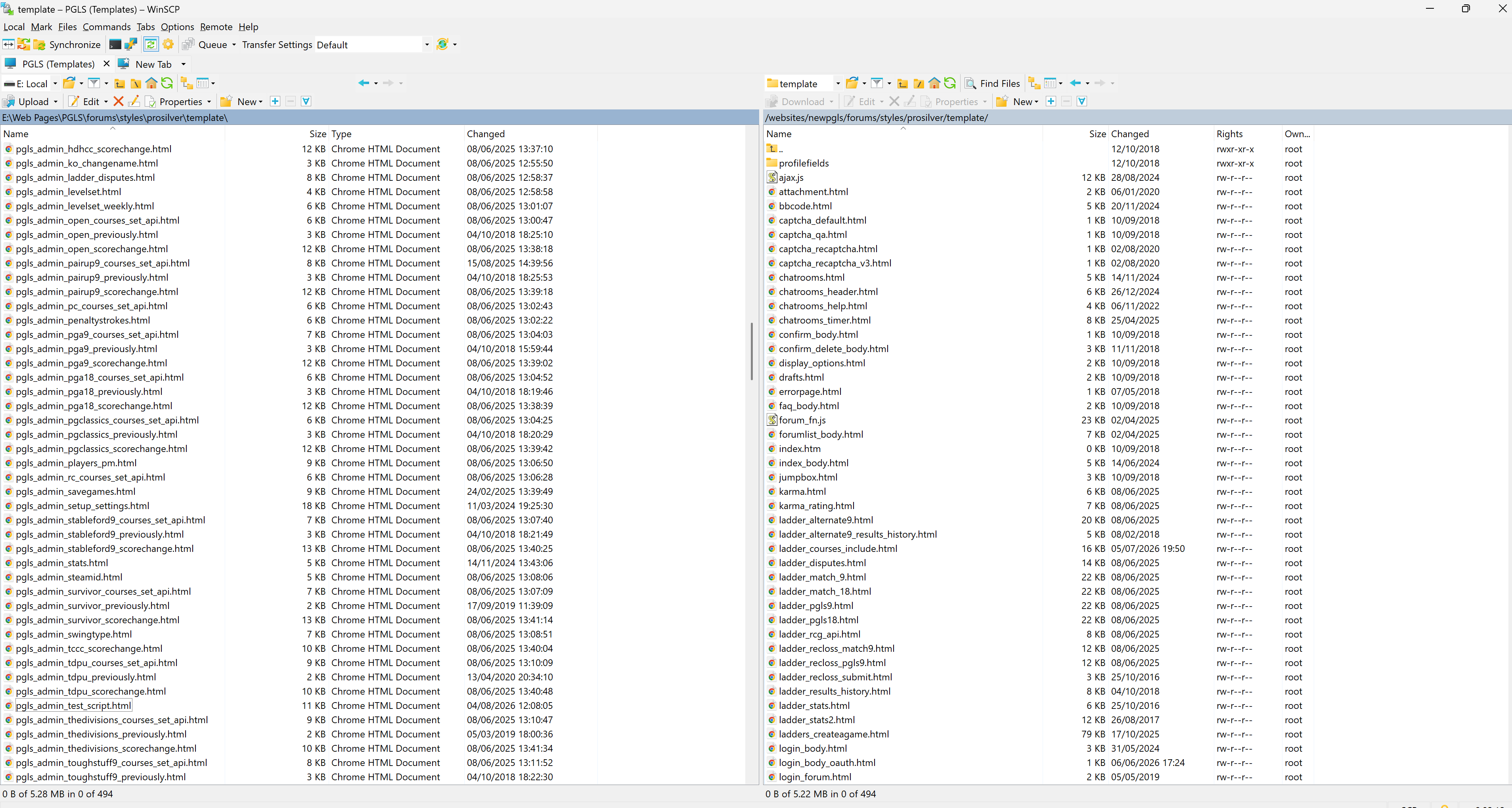This screenshot has height=808, width=1512.
Task: Click the Compare Directories icon
Action: [8, 45]
